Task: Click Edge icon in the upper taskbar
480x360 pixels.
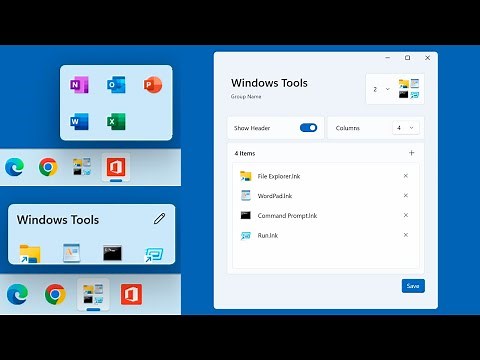Action: [x=15, y=167]
